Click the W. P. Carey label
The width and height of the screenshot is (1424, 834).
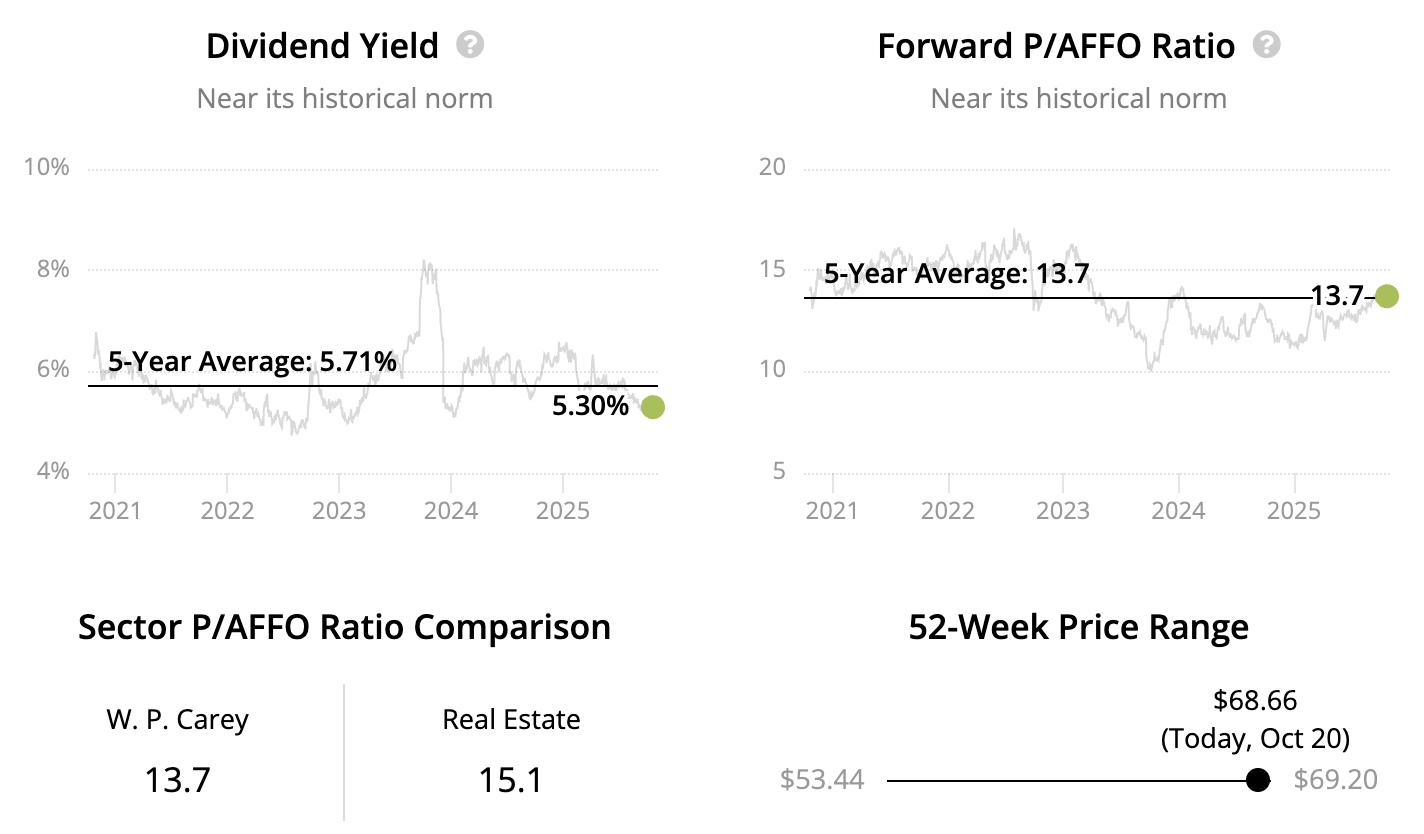click(x=177, y=719)
